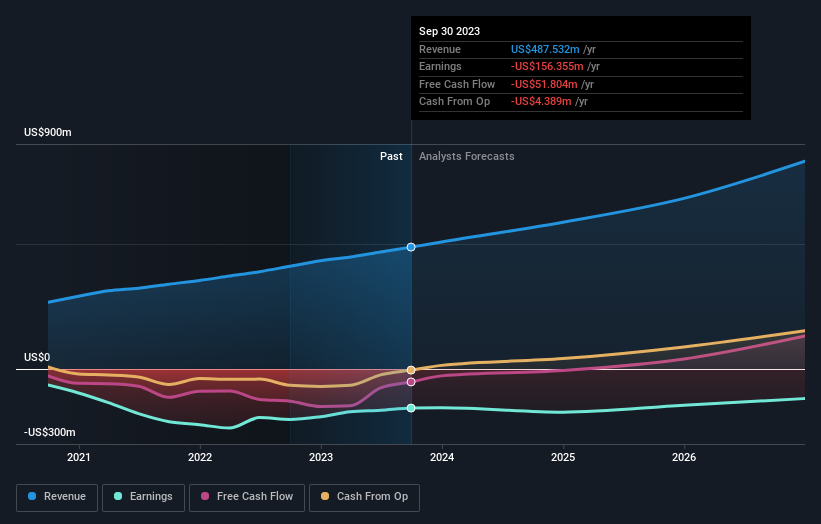This screenshot has height=524, width=821.
Task: Click the US$0 y-axis label
Action: pyautogui.click(x=37, y=358)
